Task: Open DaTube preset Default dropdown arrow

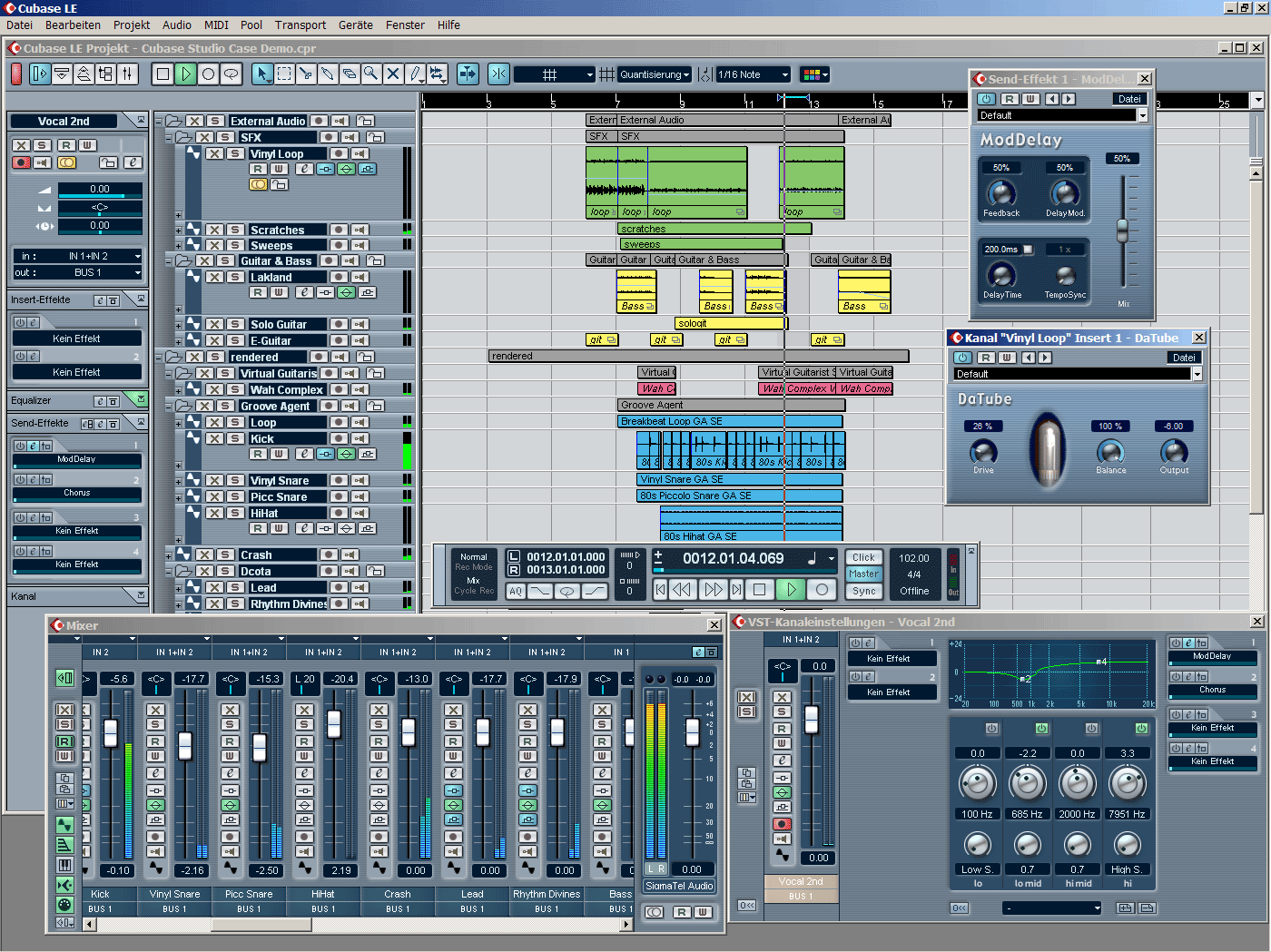Action: 1197,374
